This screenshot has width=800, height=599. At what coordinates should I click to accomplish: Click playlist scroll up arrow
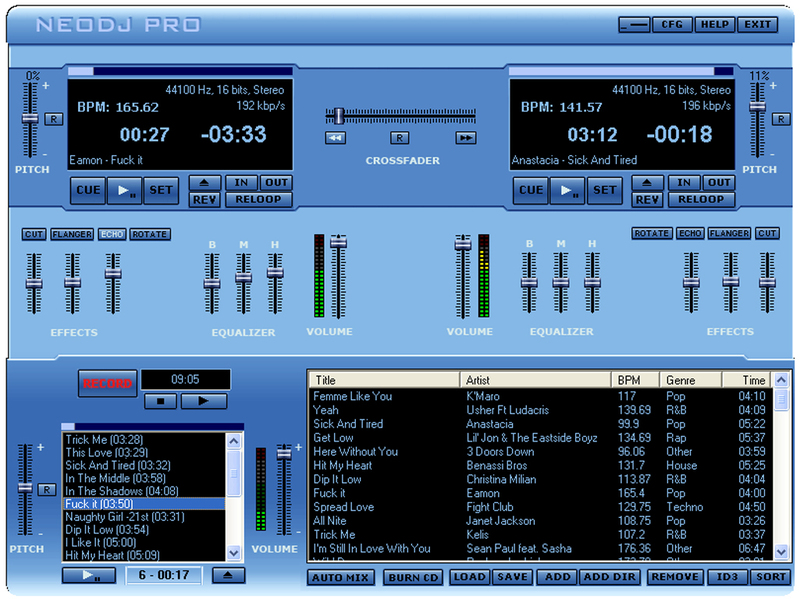(x=234, y=441)
